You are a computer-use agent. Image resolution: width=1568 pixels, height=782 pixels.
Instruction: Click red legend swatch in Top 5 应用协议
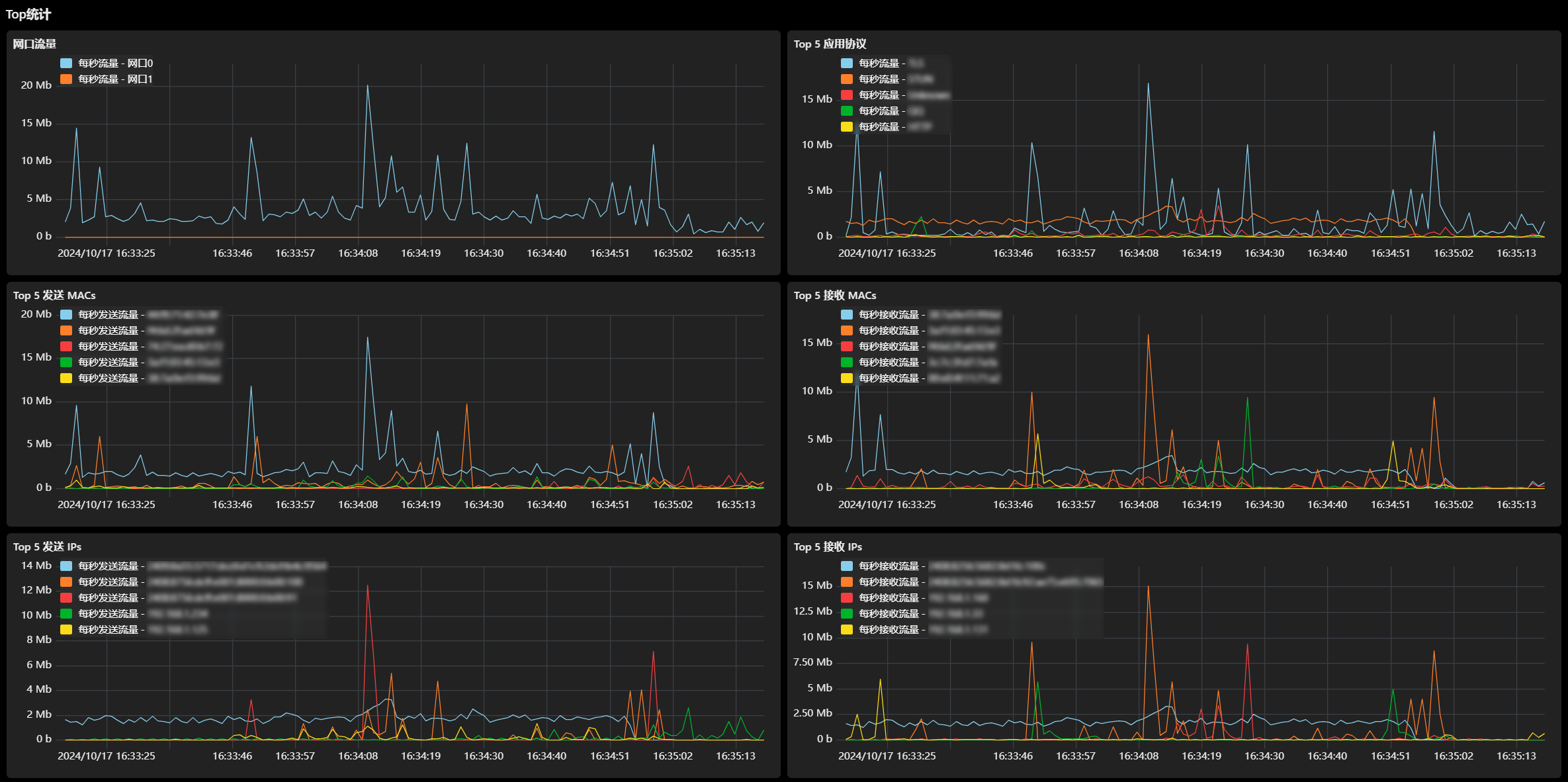click(847, 95)
